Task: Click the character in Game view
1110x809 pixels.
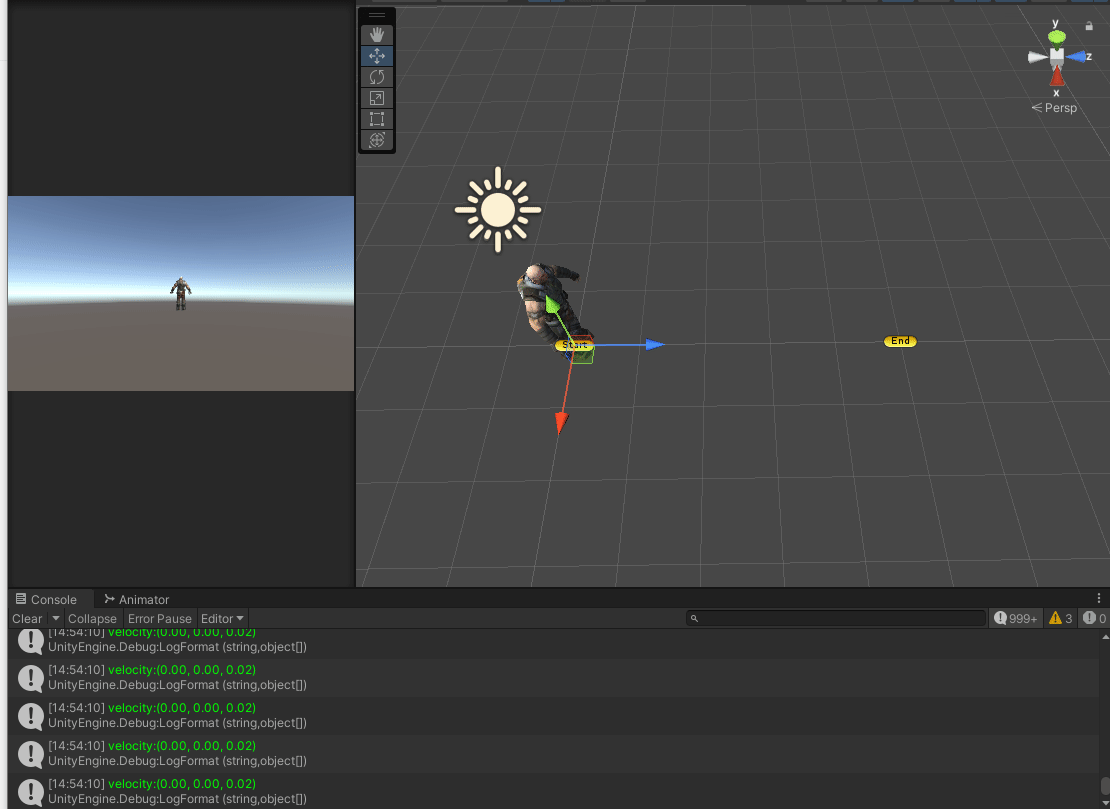Action: coord(181,293)
